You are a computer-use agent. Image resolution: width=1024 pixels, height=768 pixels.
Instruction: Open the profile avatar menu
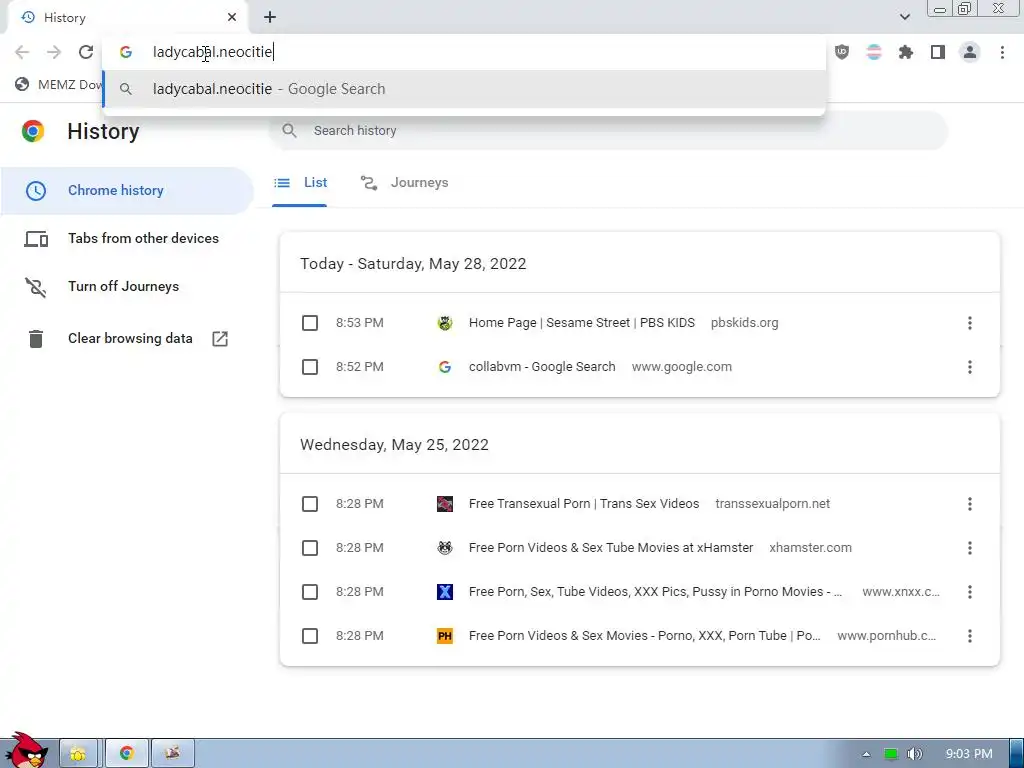tap(970, 52)
